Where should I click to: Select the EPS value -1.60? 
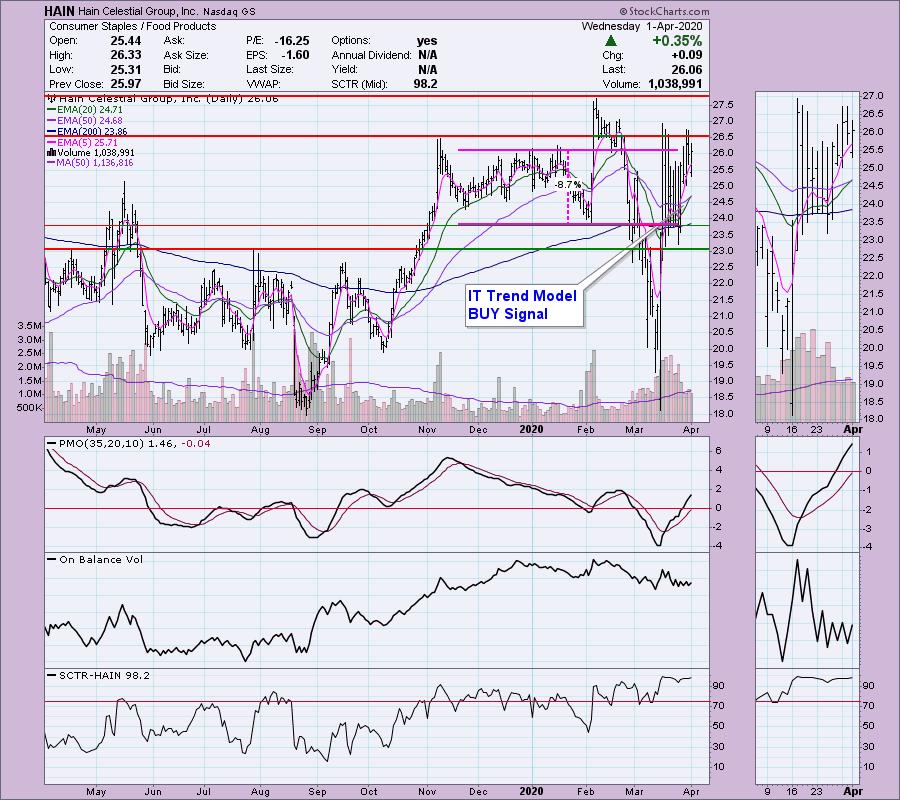(294, 55)
